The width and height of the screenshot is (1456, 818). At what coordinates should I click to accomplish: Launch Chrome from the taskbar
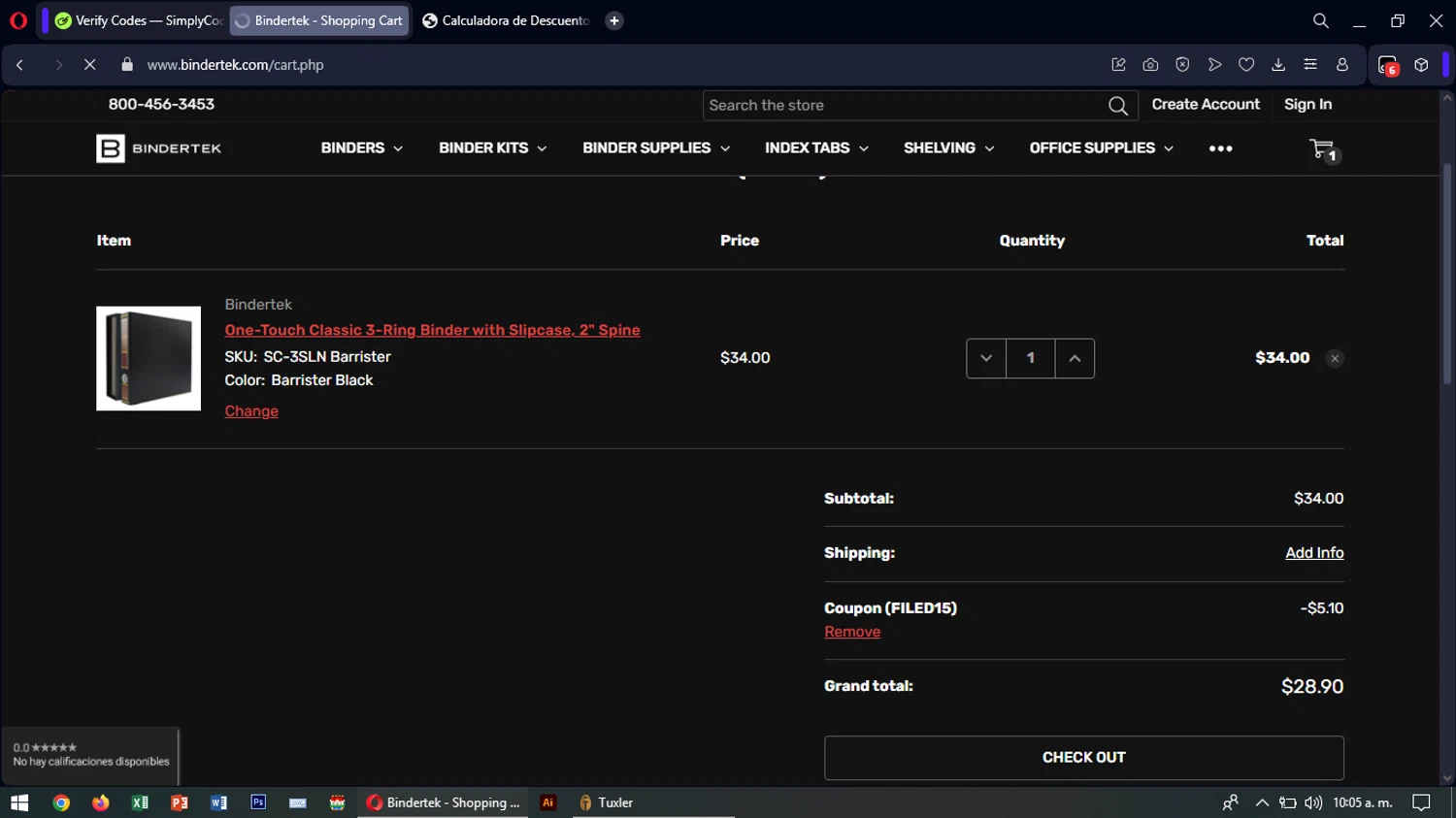coord(61,802)
